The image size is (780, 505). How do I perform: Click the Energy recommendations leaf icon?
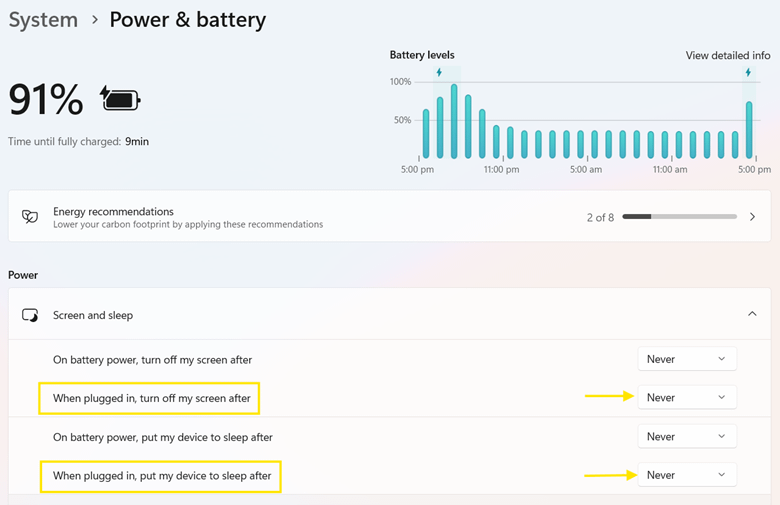(30, 217)
